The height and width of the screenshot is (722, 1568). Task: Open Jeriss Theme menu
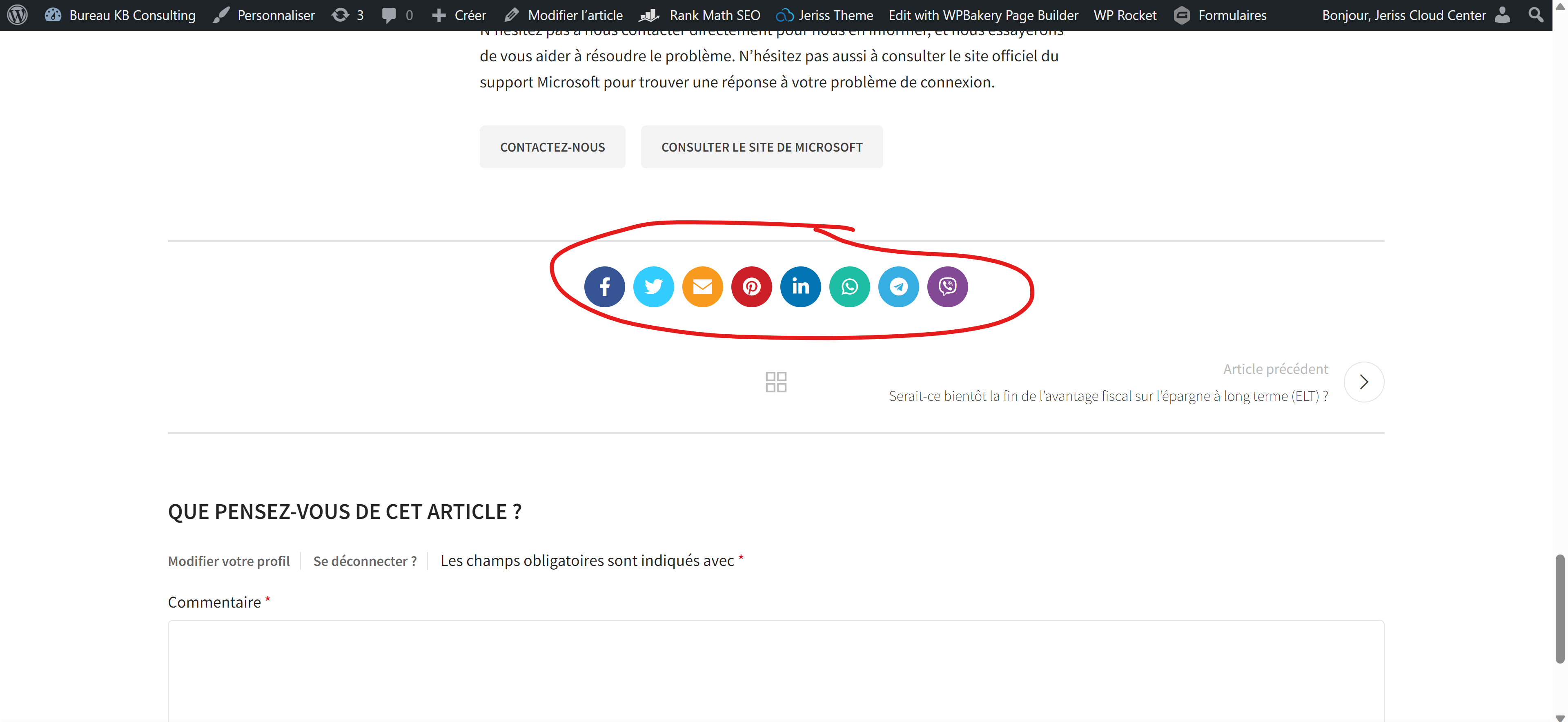pos(825,15)
